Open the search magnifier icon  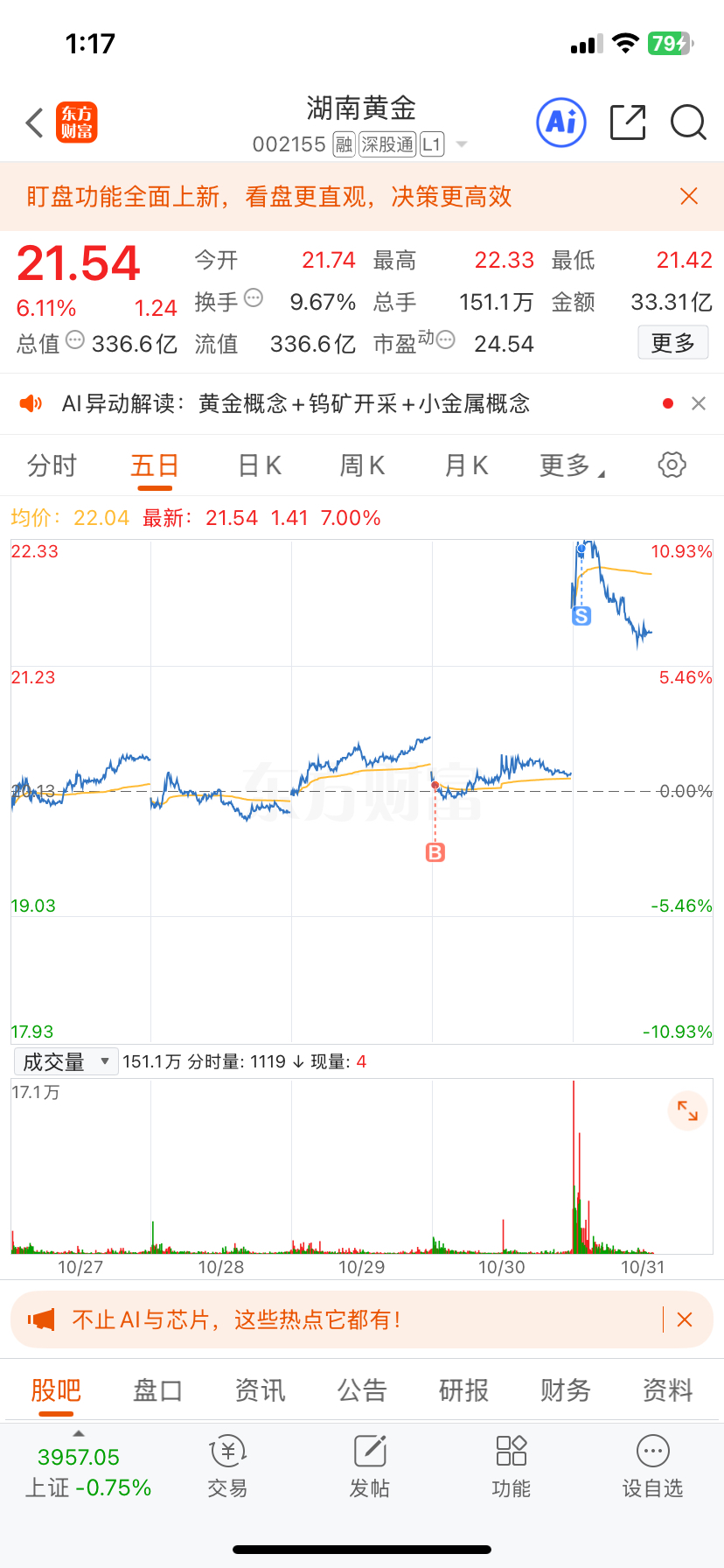(688, 122)
